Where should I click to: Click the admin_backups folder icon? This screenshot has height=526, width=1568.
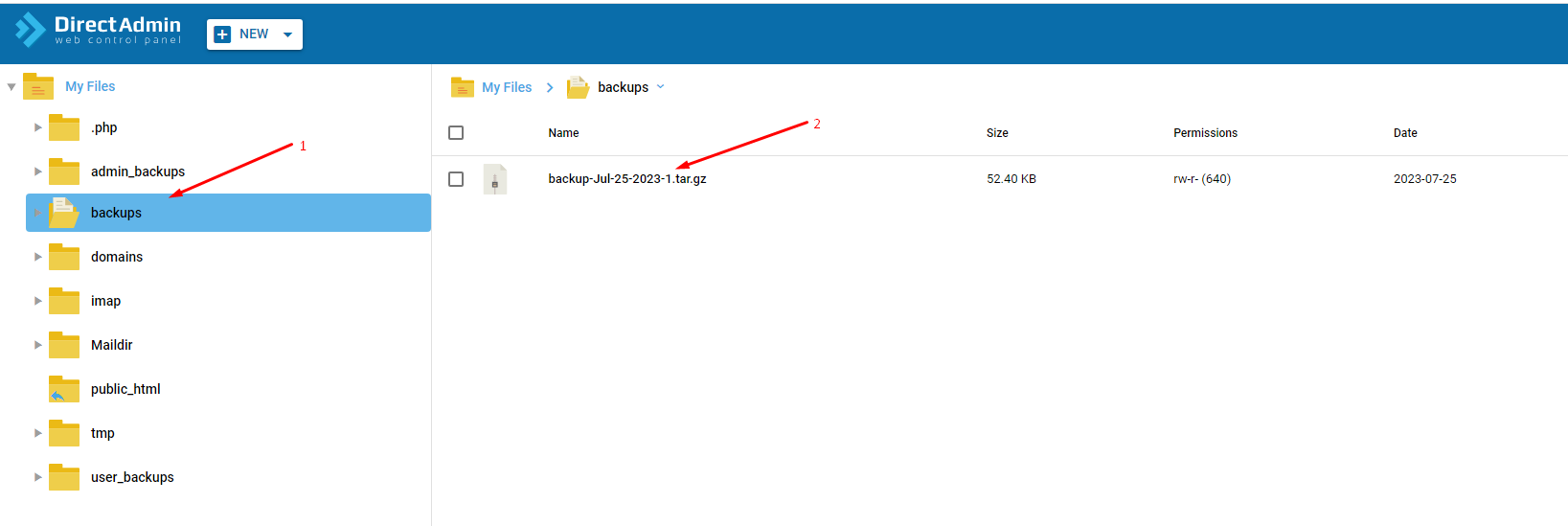64,172
